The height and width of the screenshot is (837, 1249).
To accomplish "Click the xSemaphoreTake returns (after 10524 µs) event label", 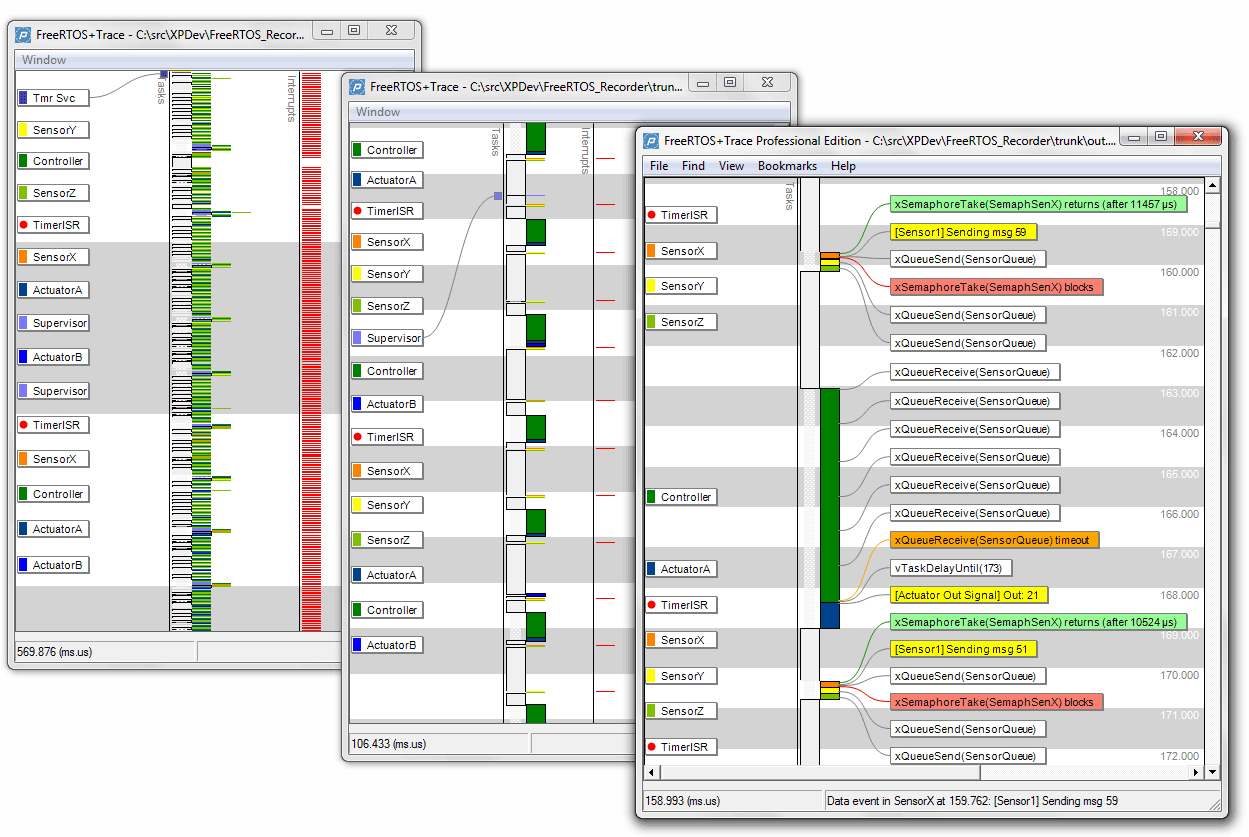I will 1038,622.
